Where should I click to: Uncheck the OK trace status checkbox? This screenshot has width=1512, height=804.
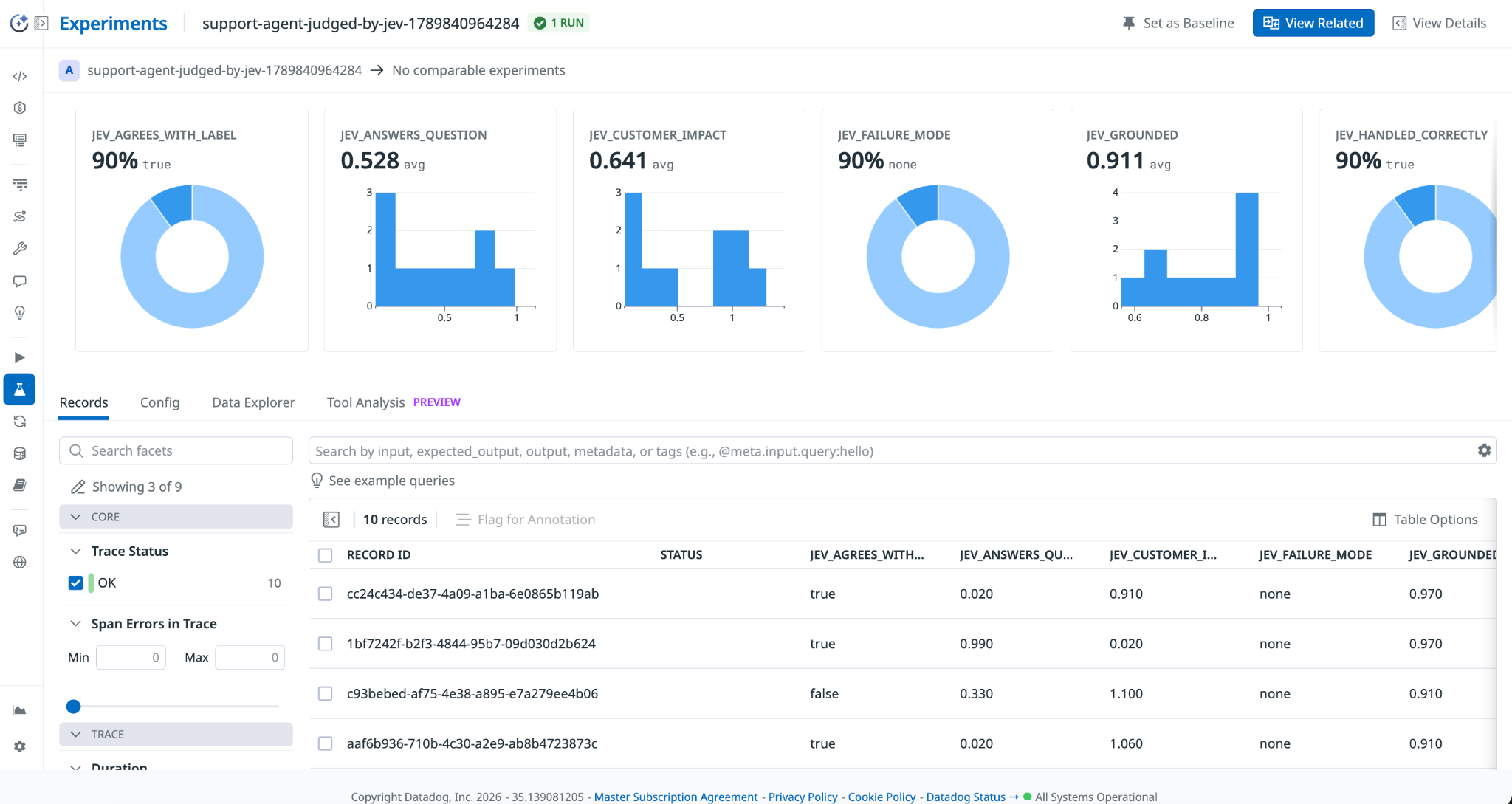75,583
